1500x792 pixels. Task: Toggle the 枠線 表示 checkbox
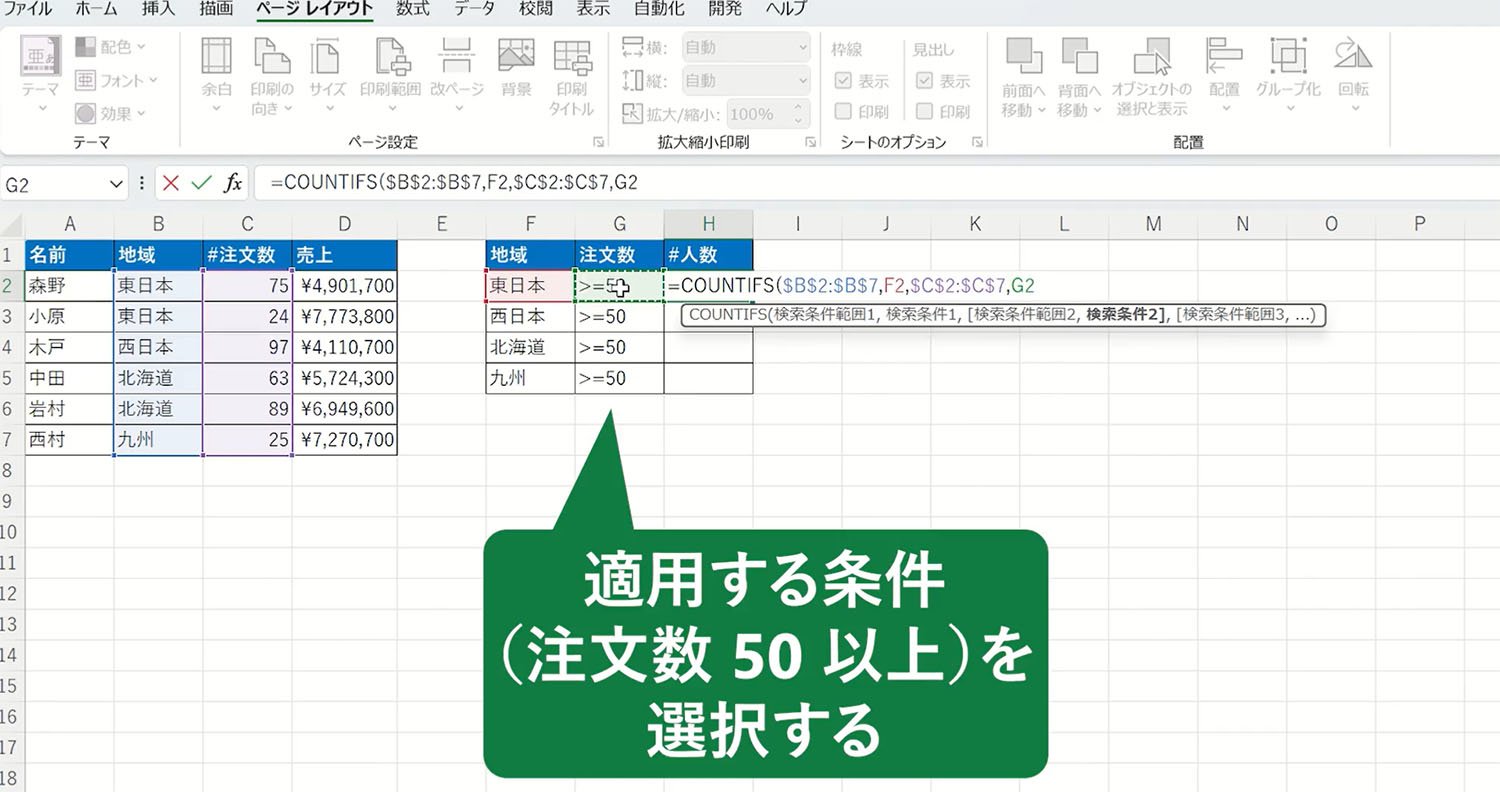click(843, 81)
